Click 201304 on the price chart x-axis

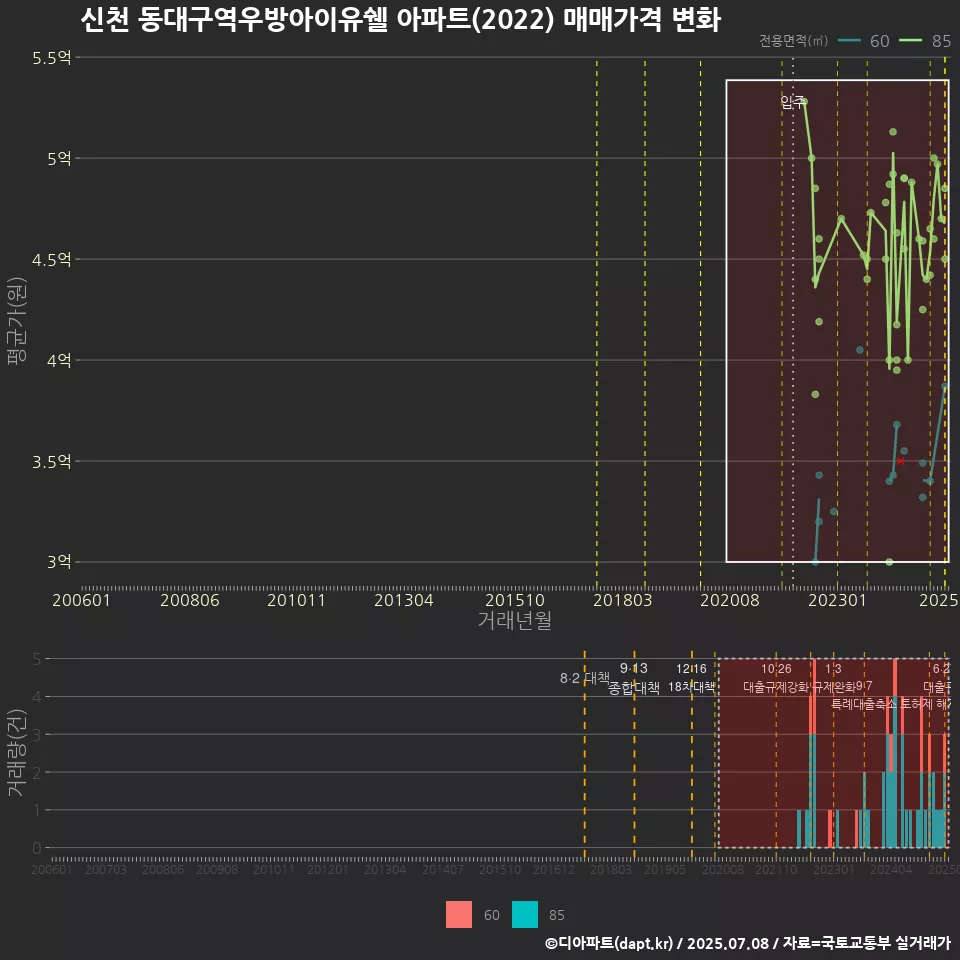click(x=403, y=600)
